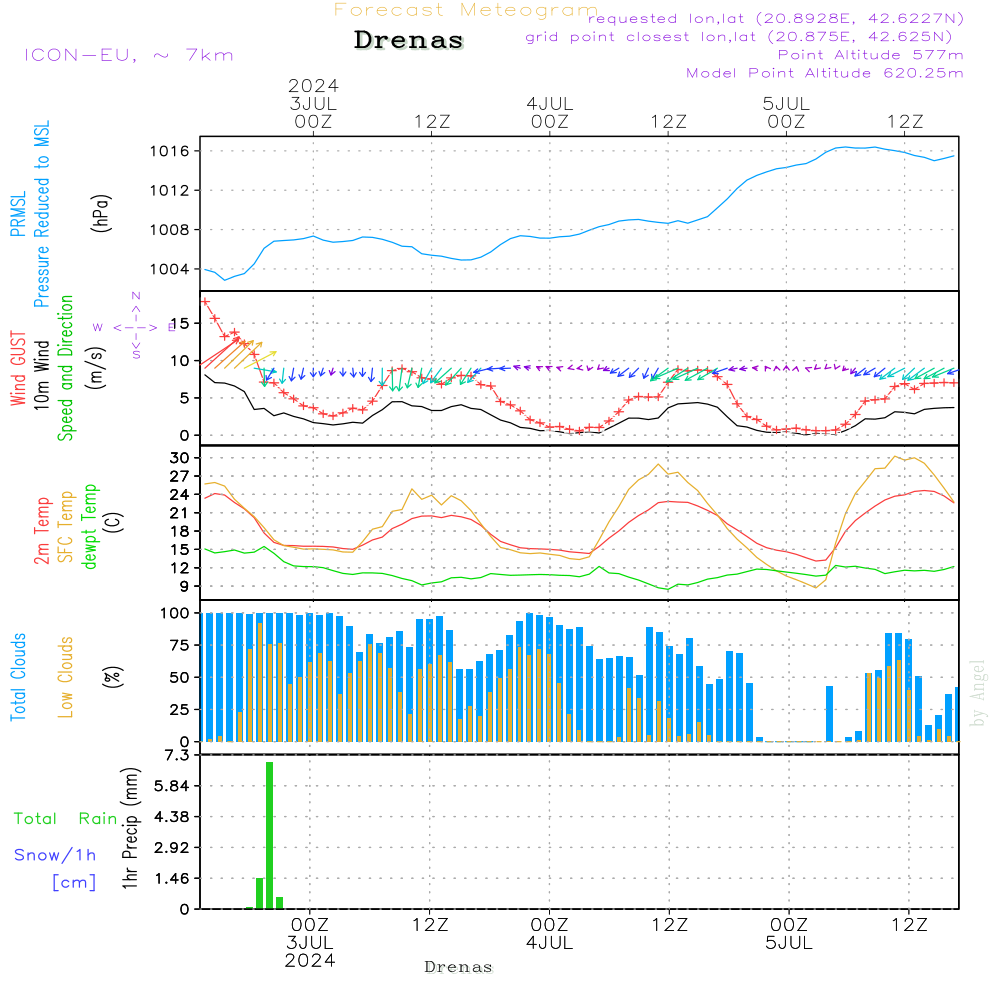This screenshot has width=1000, height=1000.
Task: Select the green 'dewpt Temp' label
Action: [89, 526]
